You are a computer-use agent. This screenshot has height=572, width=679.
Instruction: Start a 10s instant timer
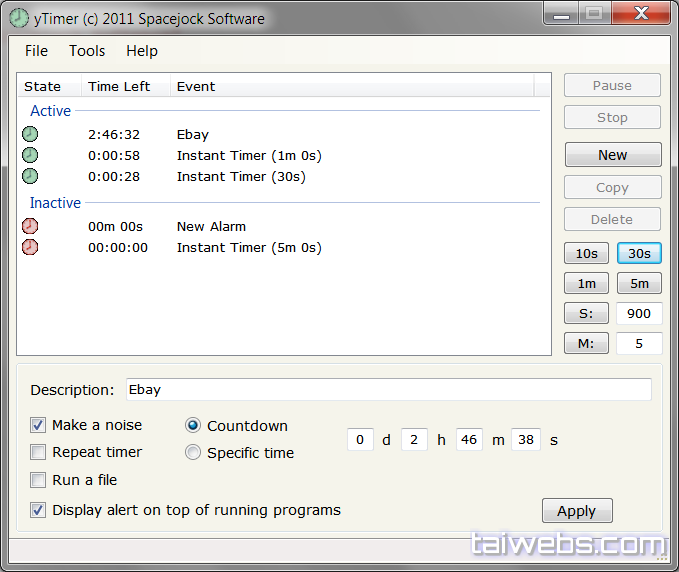click(587, 253)
